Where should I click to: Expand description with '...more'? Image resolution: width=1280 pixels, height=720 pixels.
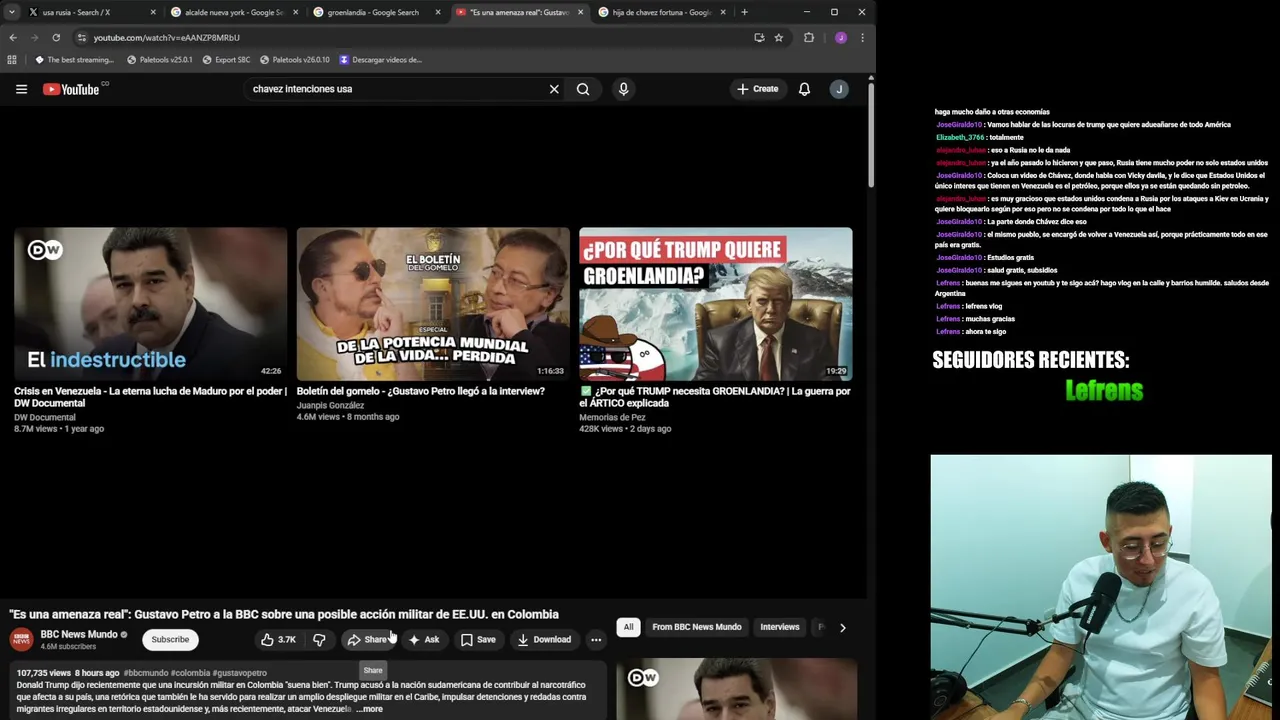click(x=369, y=709)
